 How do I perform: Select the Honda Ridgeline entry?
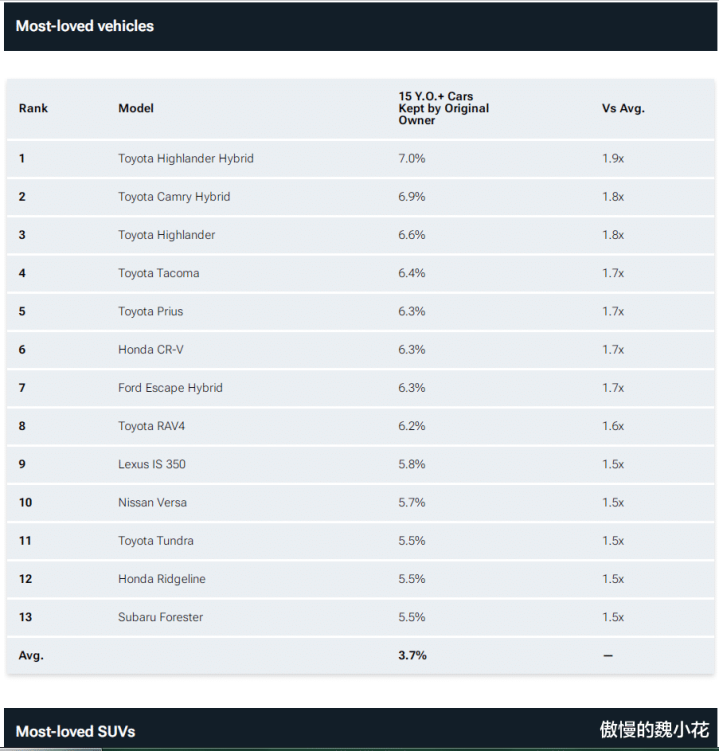click(x=161, y=579)
